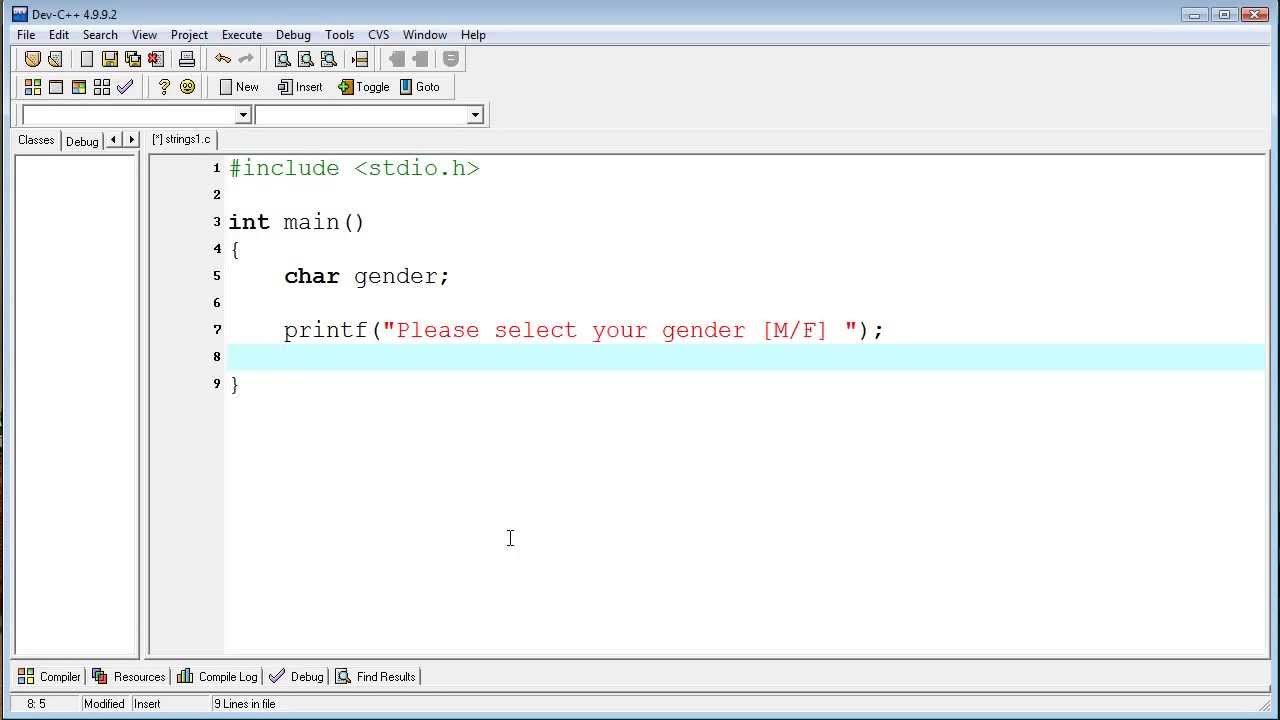Open the first class browser dropdown
The image size is (1280, 720).
pyautogui.click(x=243, y=115)
